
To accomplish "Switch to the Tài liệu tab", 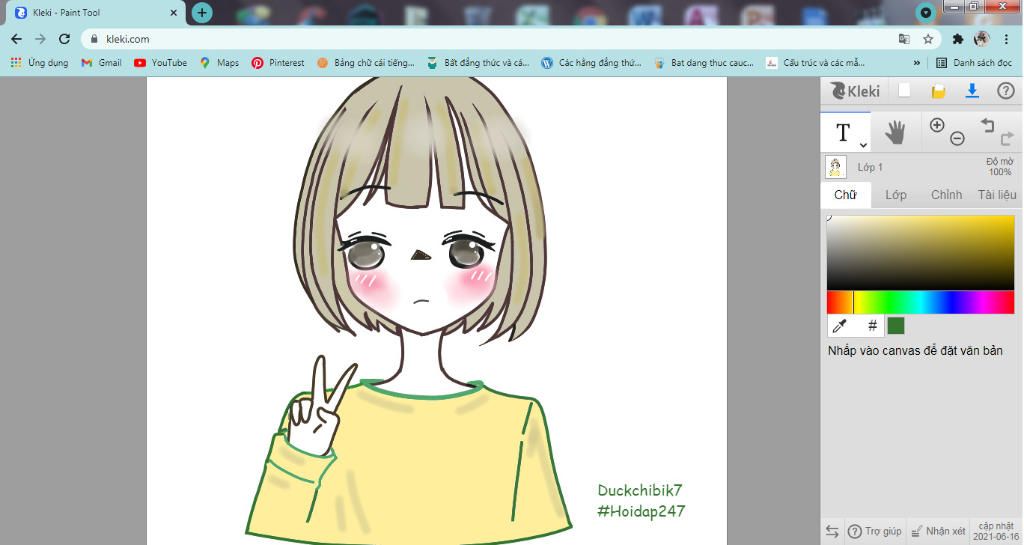I will point(997,195).
